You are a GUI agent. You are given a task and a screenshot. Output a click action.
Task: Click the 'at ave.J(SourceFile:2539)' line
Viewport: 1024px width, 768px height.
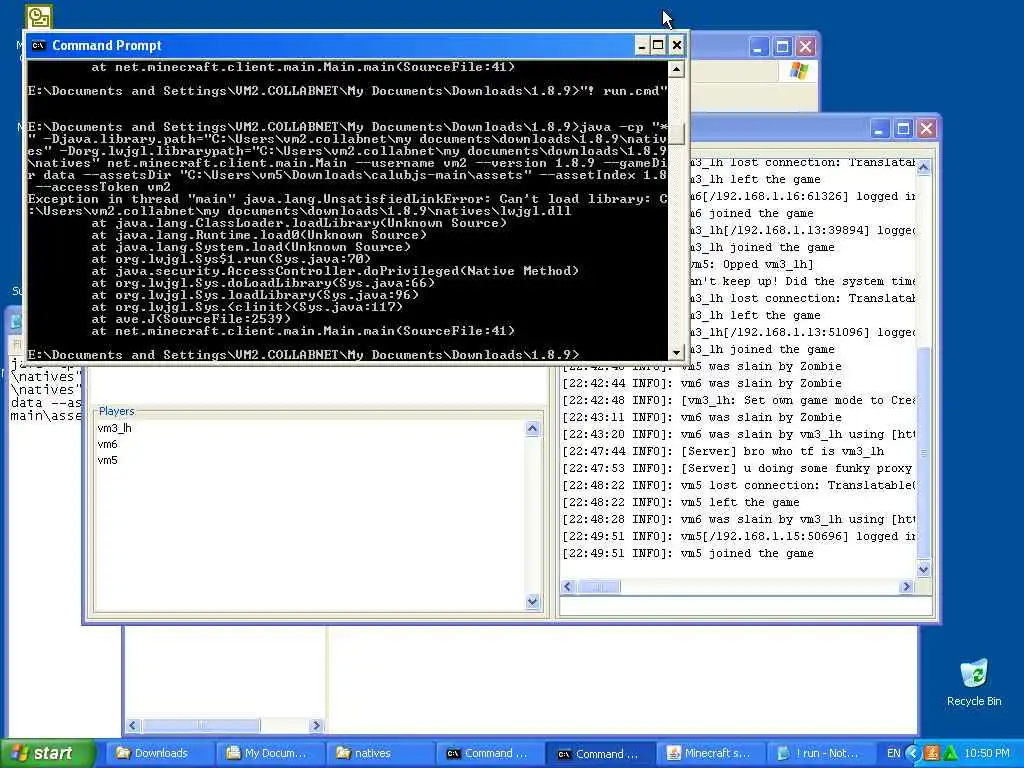coord(191,319)
